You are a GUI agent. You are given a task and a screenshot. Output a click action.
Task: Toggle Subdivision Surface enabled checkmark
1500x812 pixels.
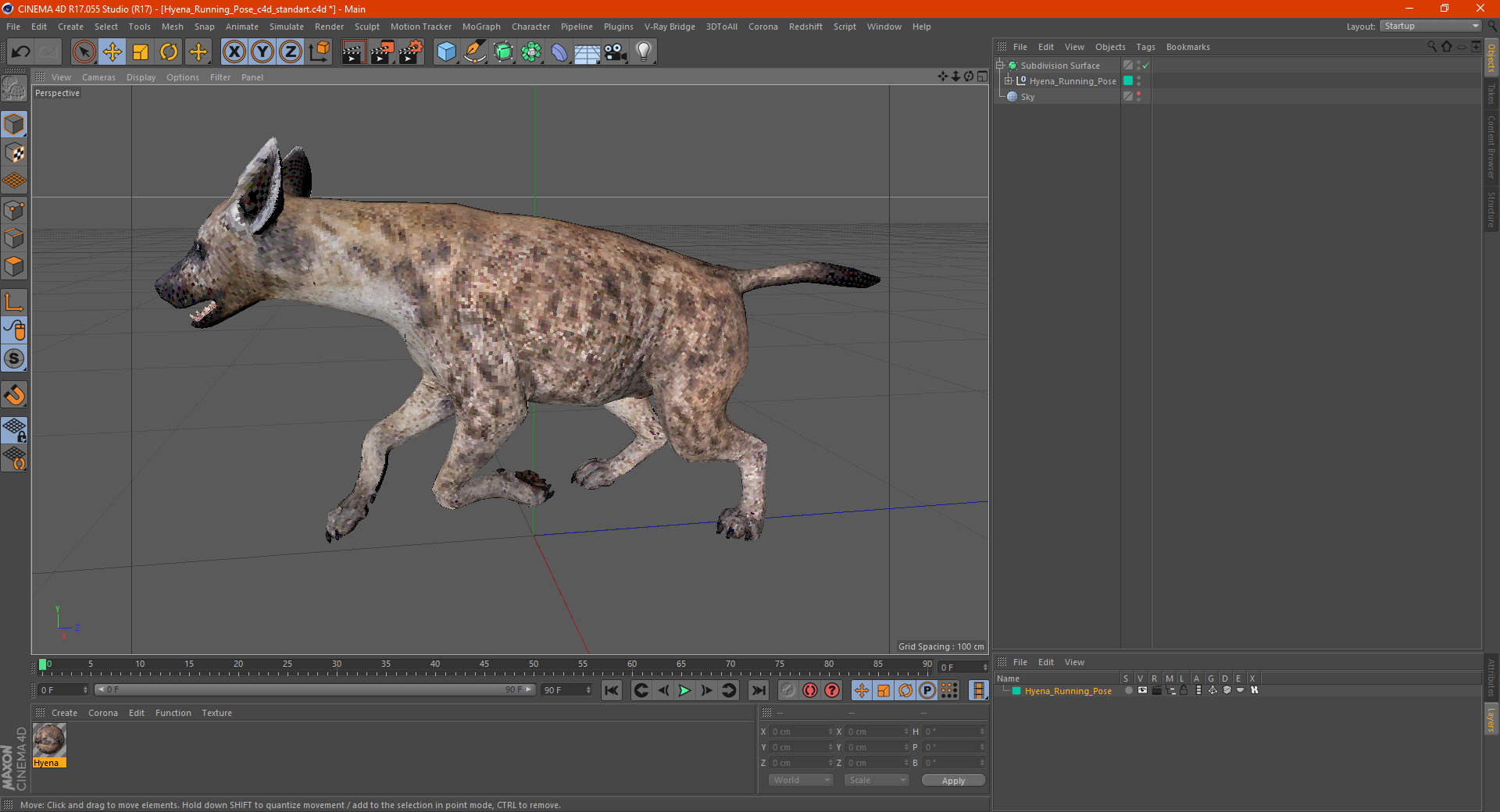tap(1146, 66)
